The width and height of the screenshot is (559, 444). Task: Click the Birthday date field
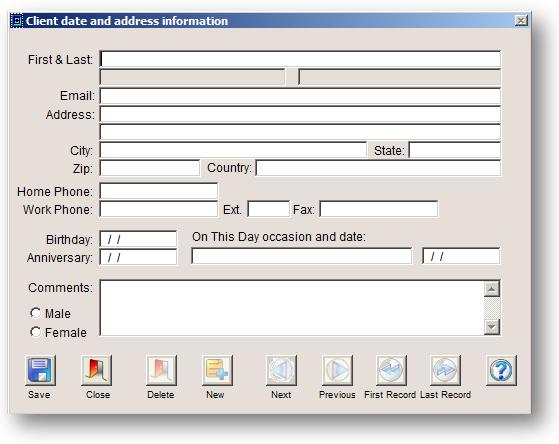138,239
